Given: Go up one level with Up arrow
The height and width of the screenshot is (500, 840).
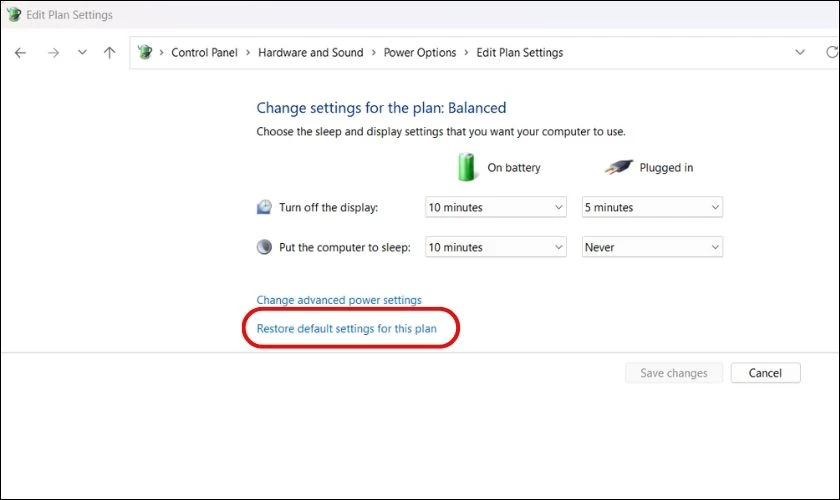Looking at the screenshot, I should [109, 53].
